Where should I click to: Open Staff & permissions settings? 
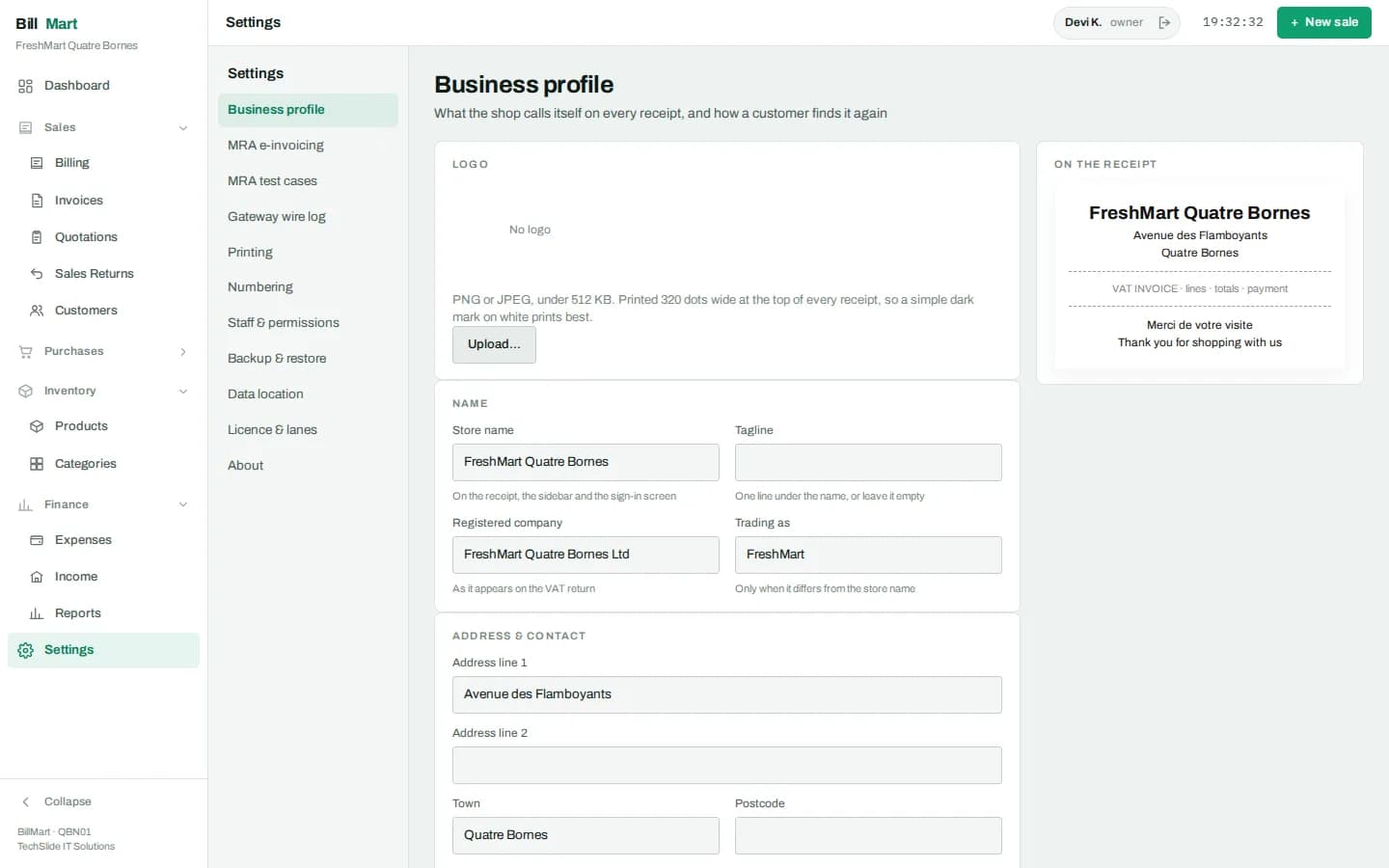pos(308,323)
